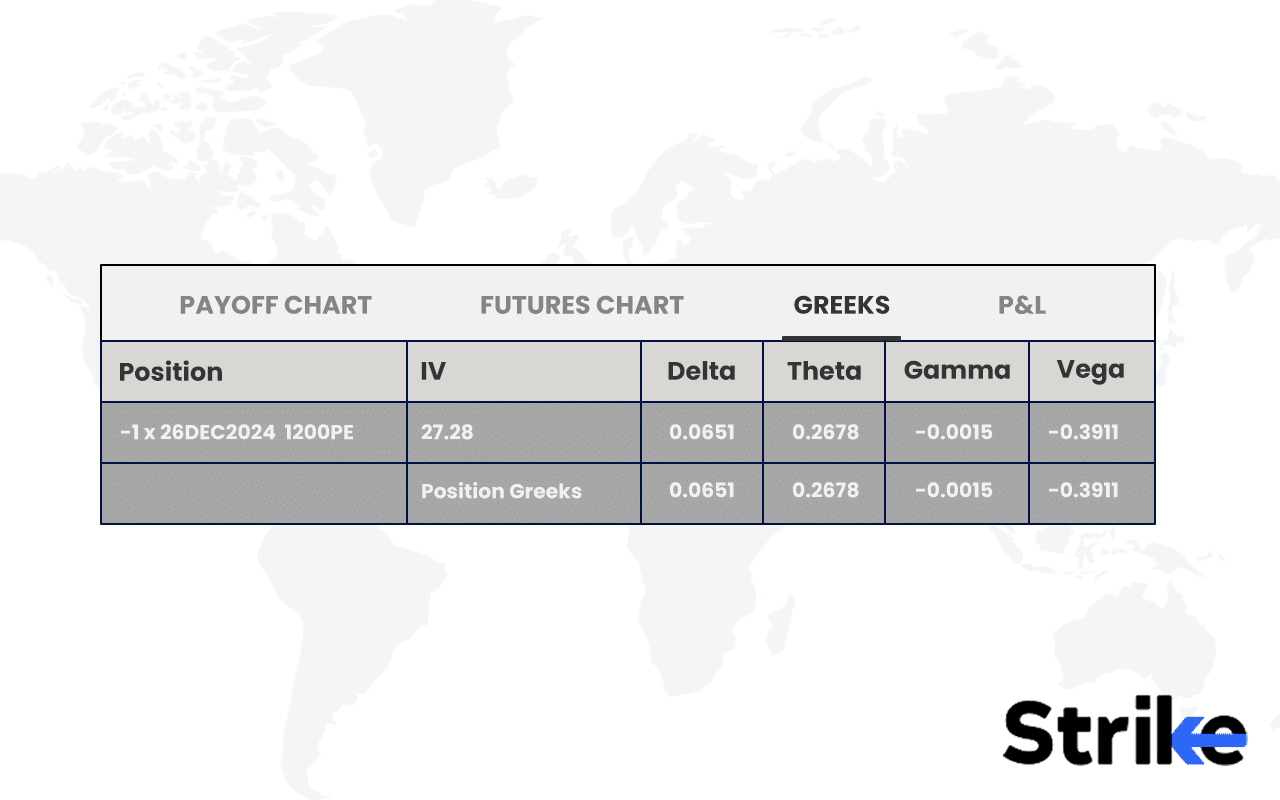The height and width of the screenshot is (800, 1280).
Task: Click the IV value 27.28
Action: (x=447, y=433)
